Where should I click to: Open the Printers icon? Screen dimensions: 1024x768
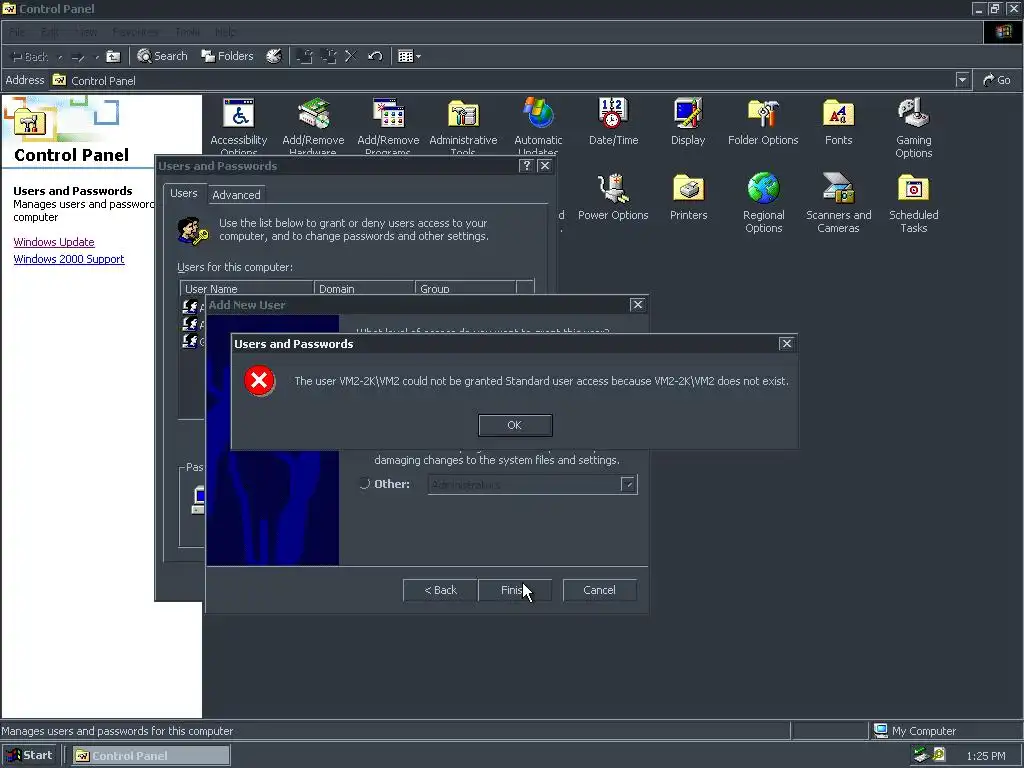(x=688, y=197)
